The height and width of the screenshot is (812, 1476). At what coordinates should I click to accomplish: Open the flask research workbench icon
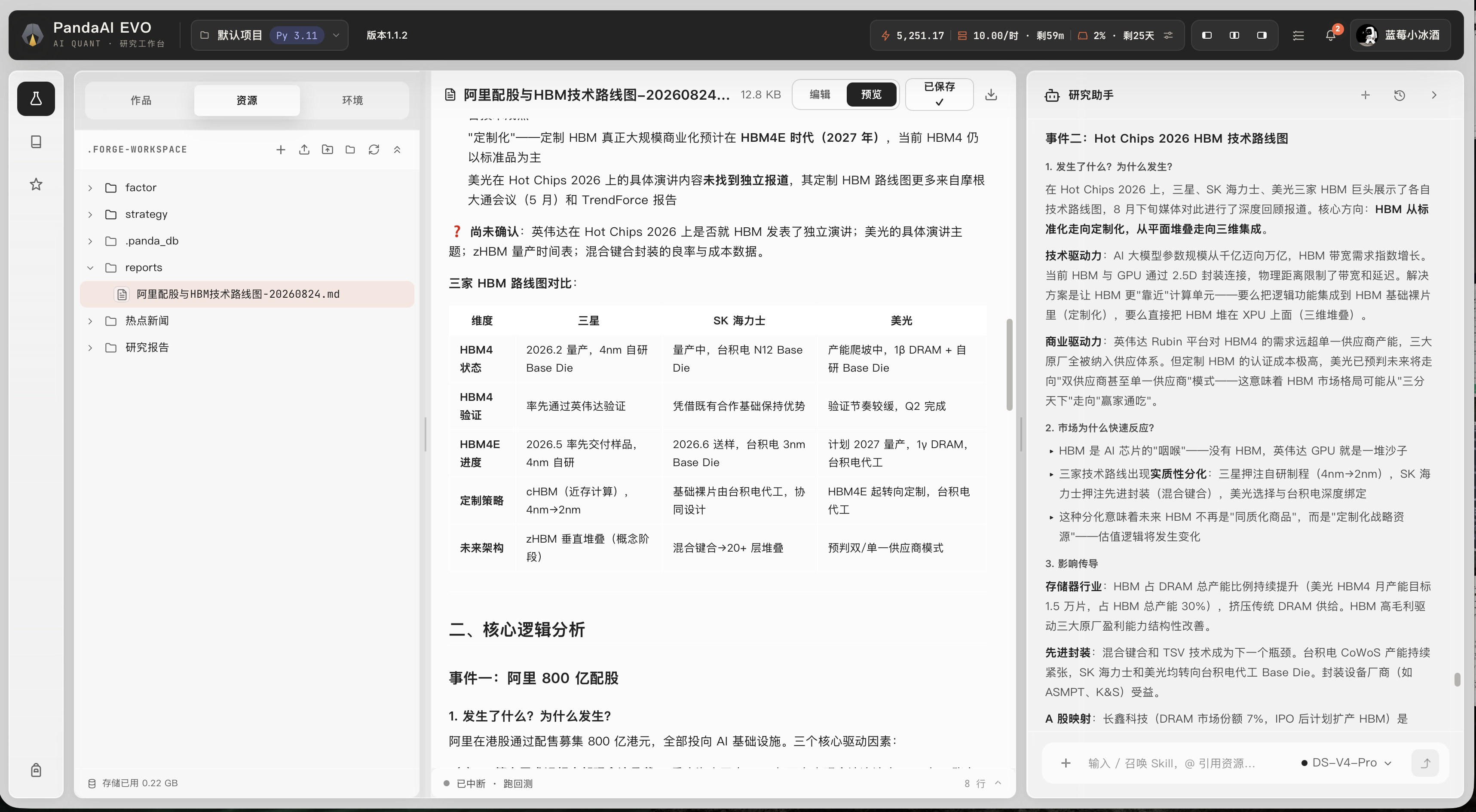[36, 98]
